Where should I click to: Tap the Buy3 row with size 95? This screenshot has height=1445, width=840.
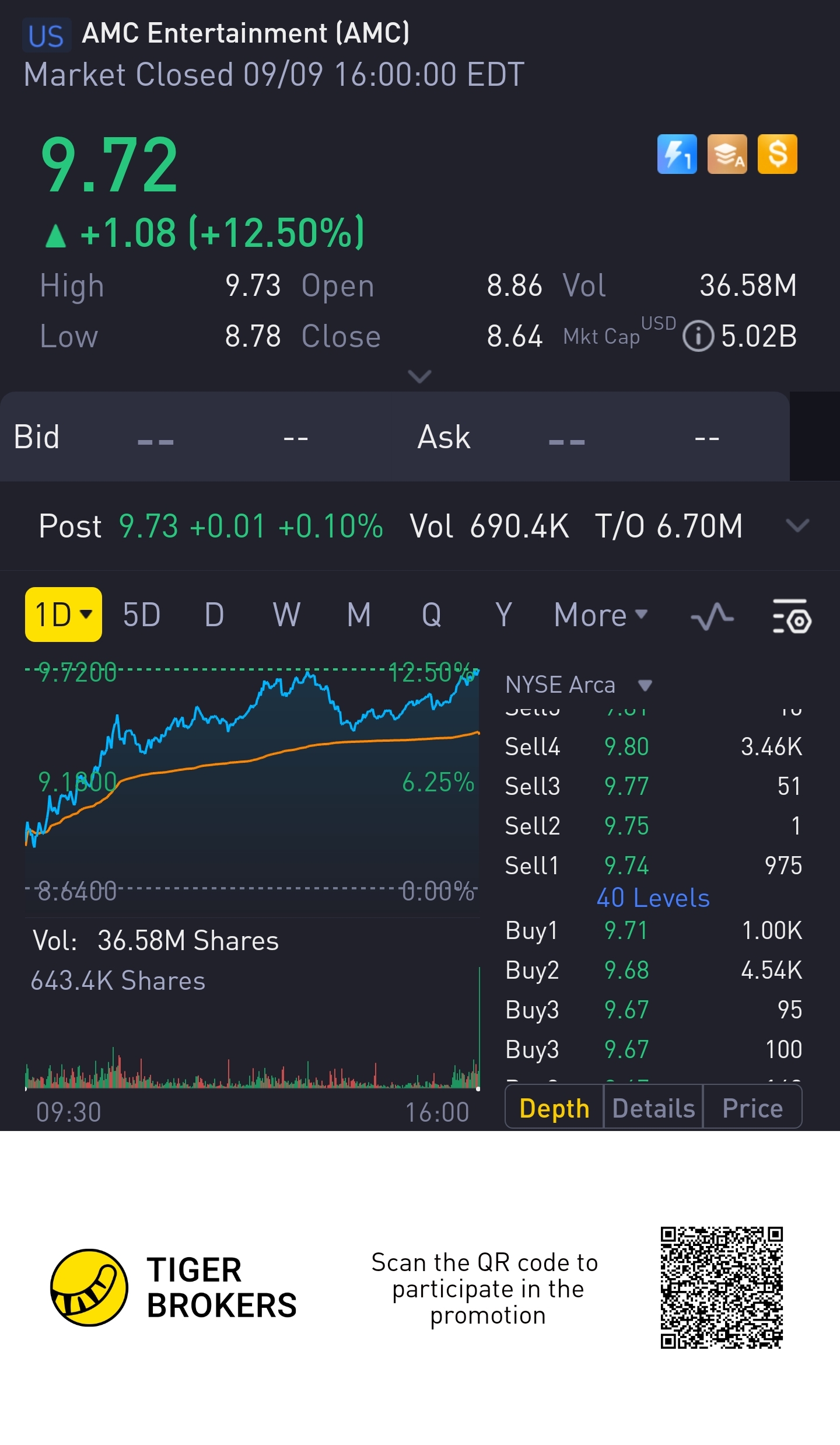(x=653, y=1010)
